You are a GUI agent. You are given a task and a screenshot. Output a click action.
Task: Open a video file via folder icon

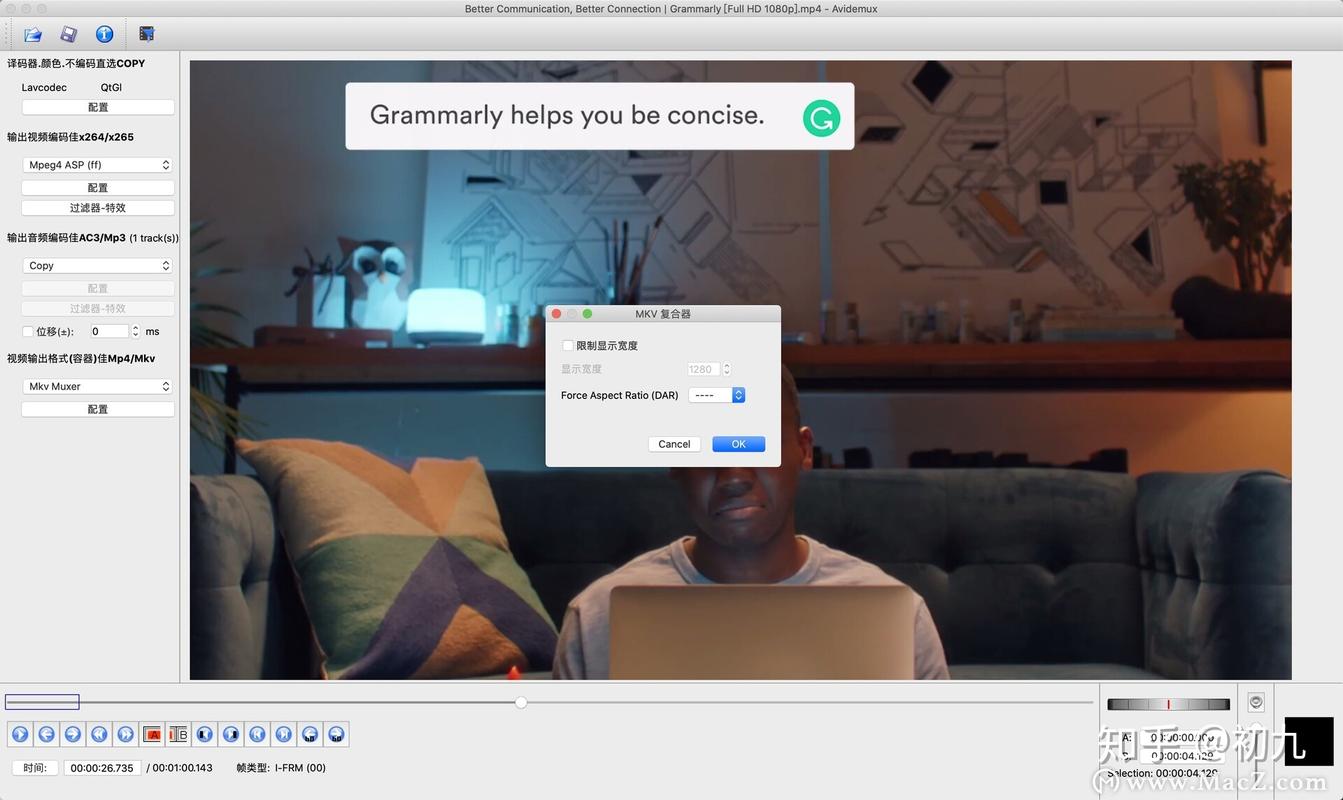pos(33,34)
